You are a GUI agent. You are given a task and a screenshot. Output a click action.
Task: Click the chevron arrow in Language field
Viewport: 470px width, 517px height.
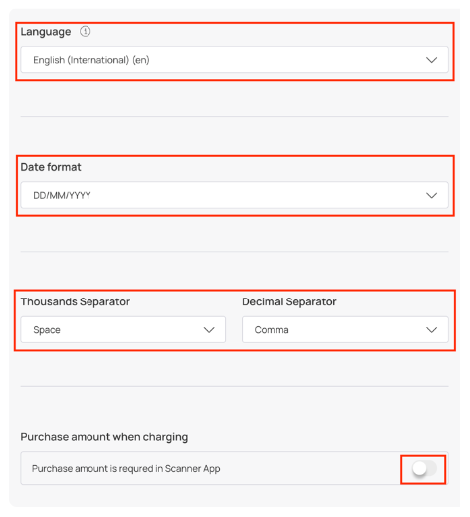point(431,60)
